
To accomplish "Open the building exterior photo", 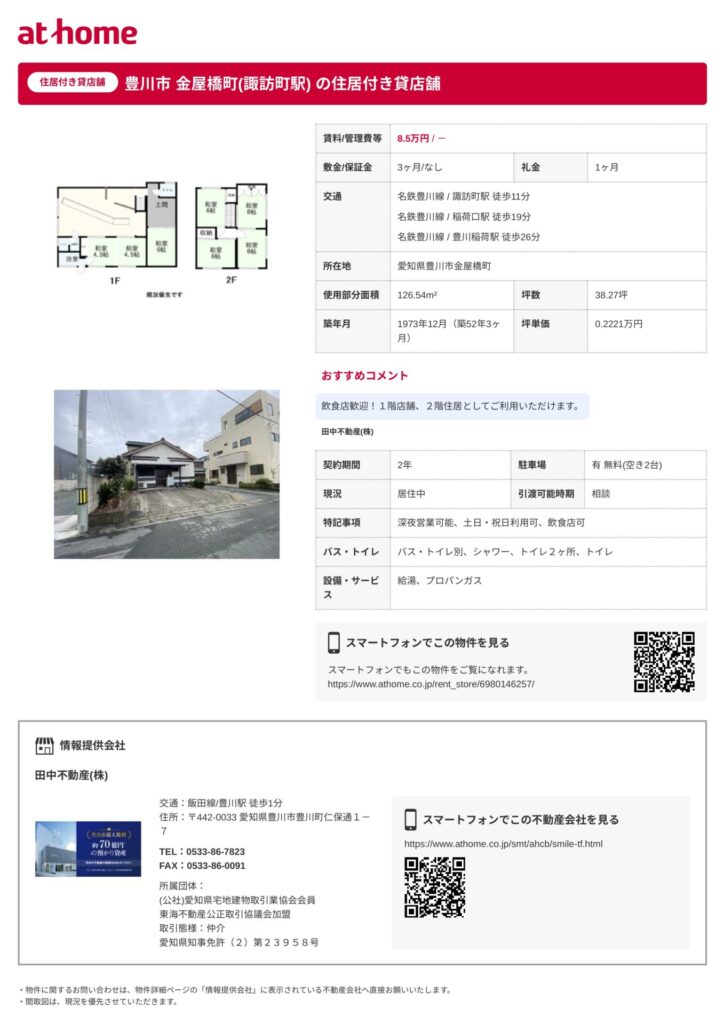I will point(166,474).
